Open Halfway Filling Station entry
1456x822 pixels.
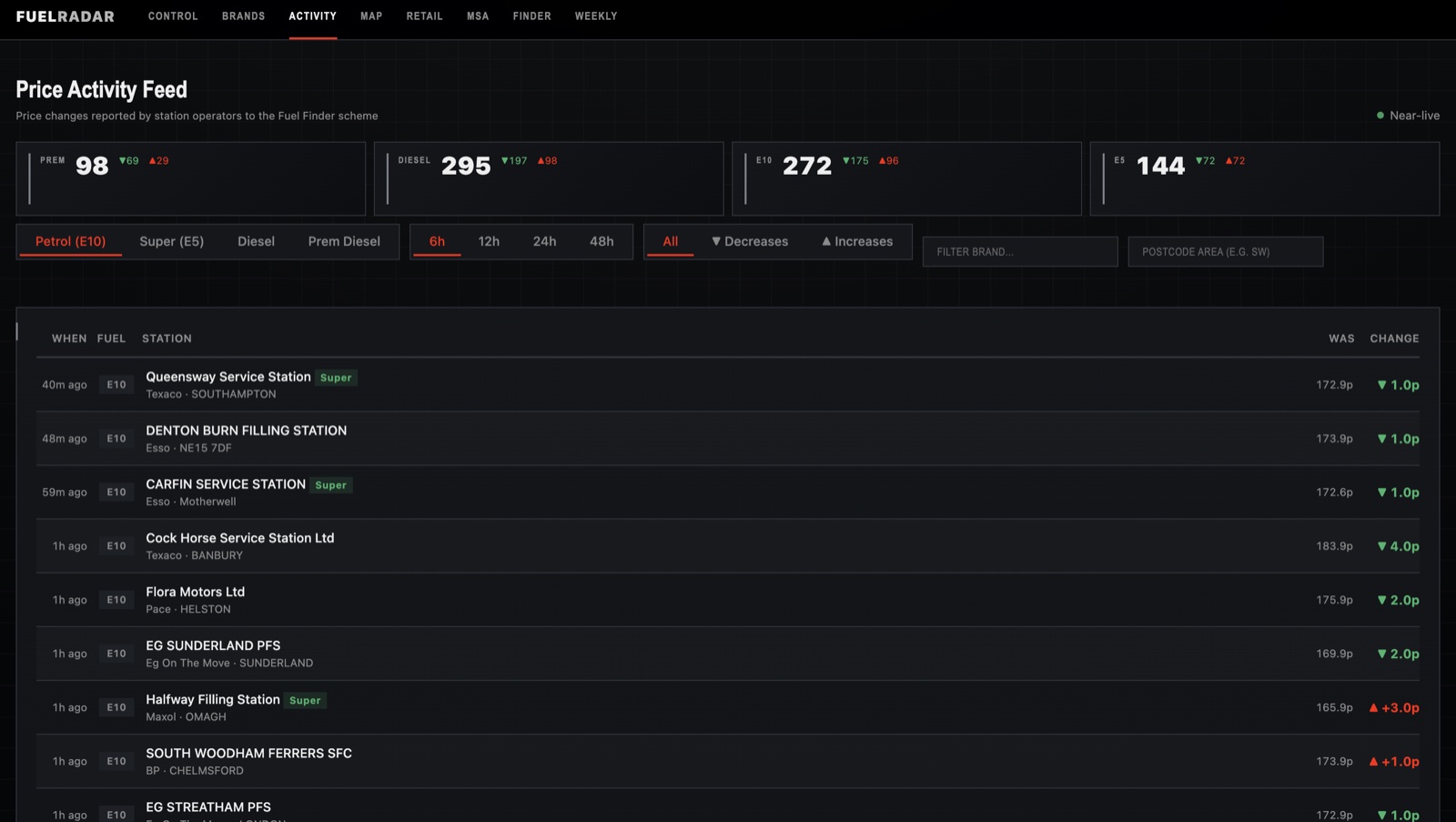(728, 707)
